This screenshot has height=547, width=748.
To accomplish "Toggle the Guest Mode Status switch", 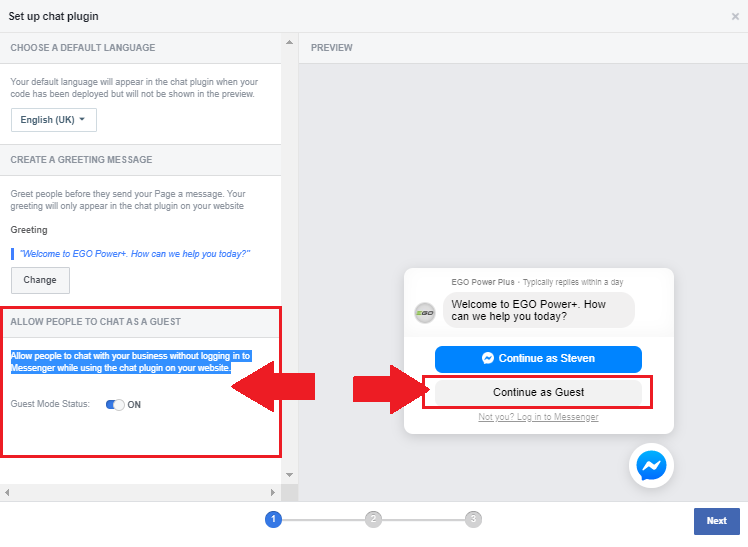I will tap(115, 405).
